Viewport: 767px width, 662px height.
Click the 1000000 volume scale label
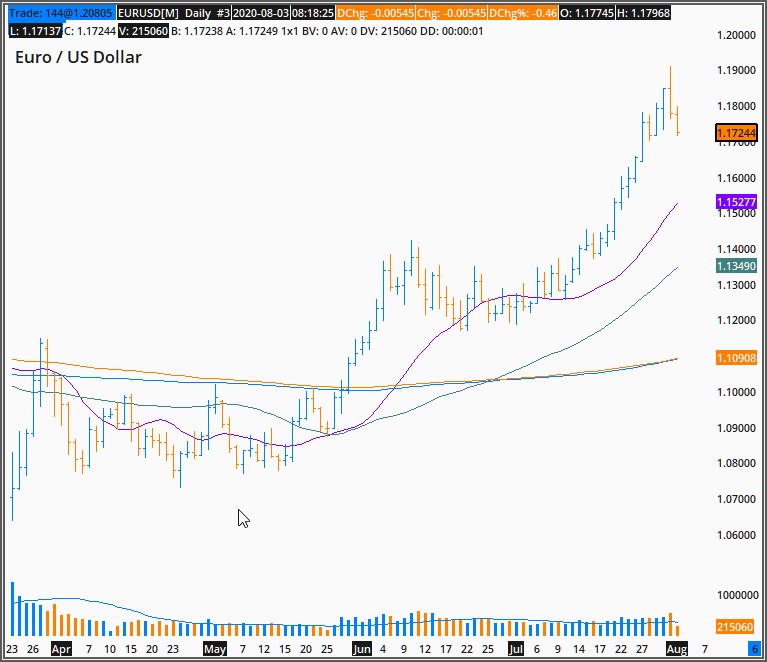tap(737, 595)
